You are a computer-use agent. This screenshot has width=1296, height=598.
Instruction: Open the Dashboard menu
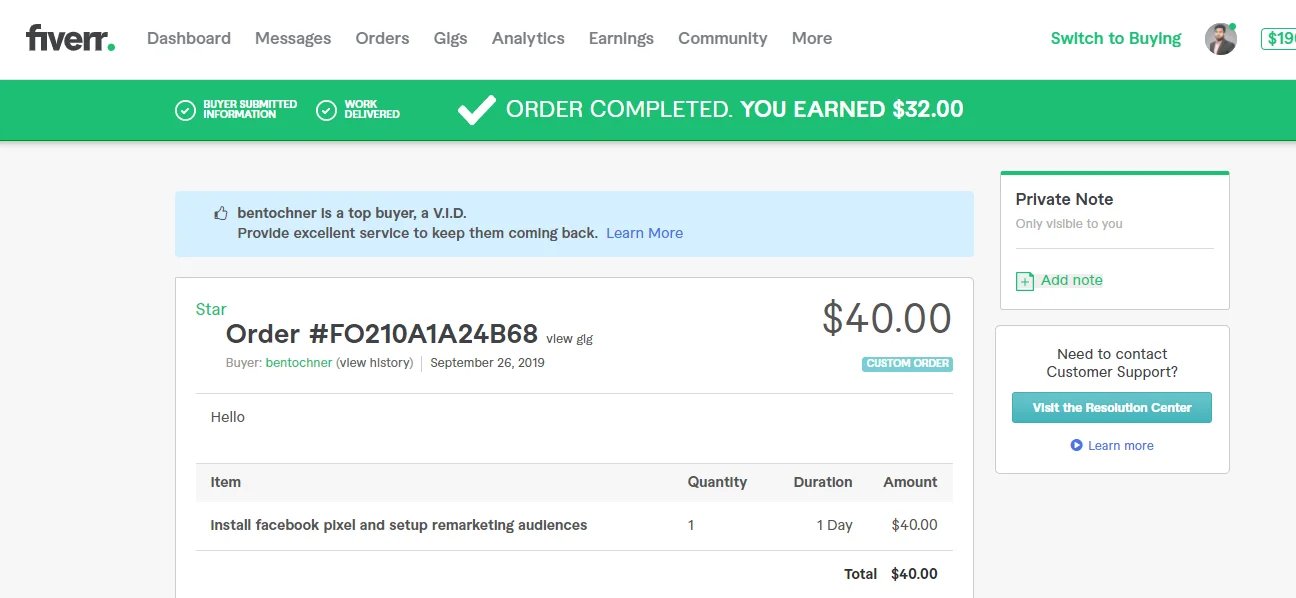189,38
